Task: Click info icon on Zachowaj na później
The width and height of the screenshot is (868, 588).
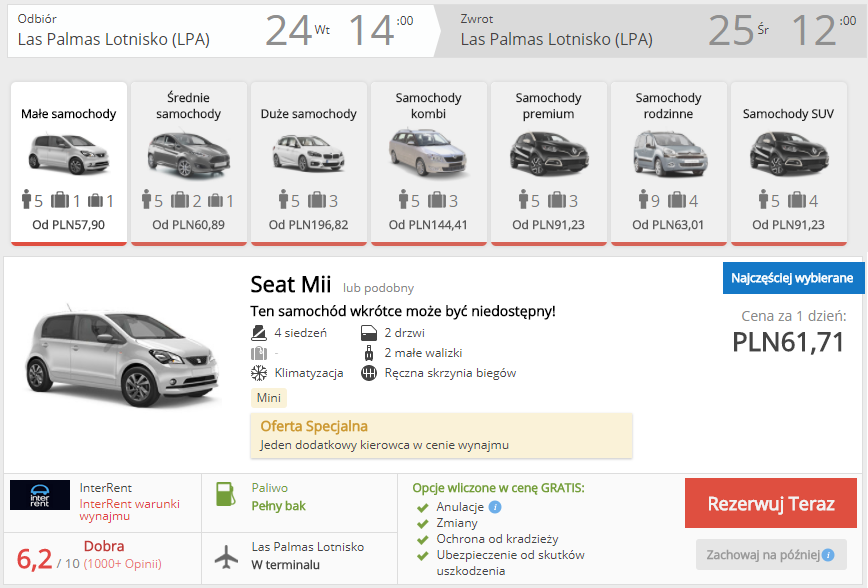Action: pos(828,555)
